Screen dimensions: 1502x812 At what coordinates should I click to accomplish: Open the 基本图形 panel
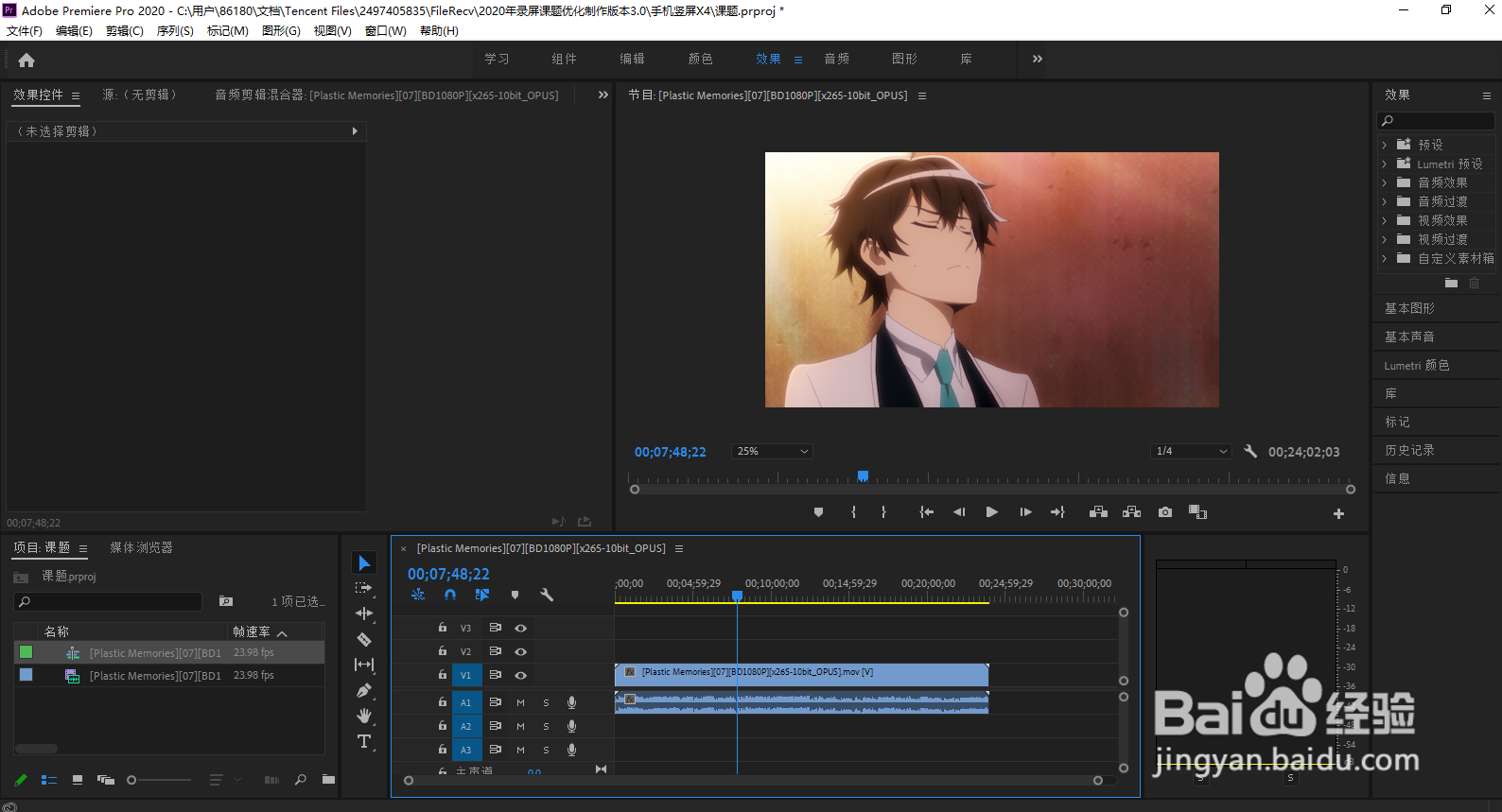tap(1409, 308)
